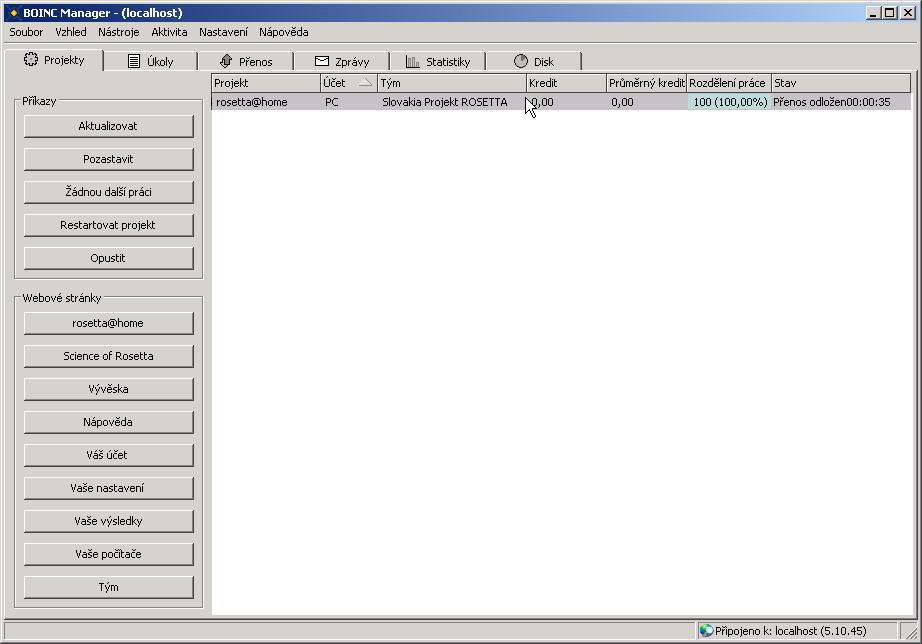Screen dimensions: 922x644
Task: Click the Disk tab pie icon
Action: click(520, 61)
